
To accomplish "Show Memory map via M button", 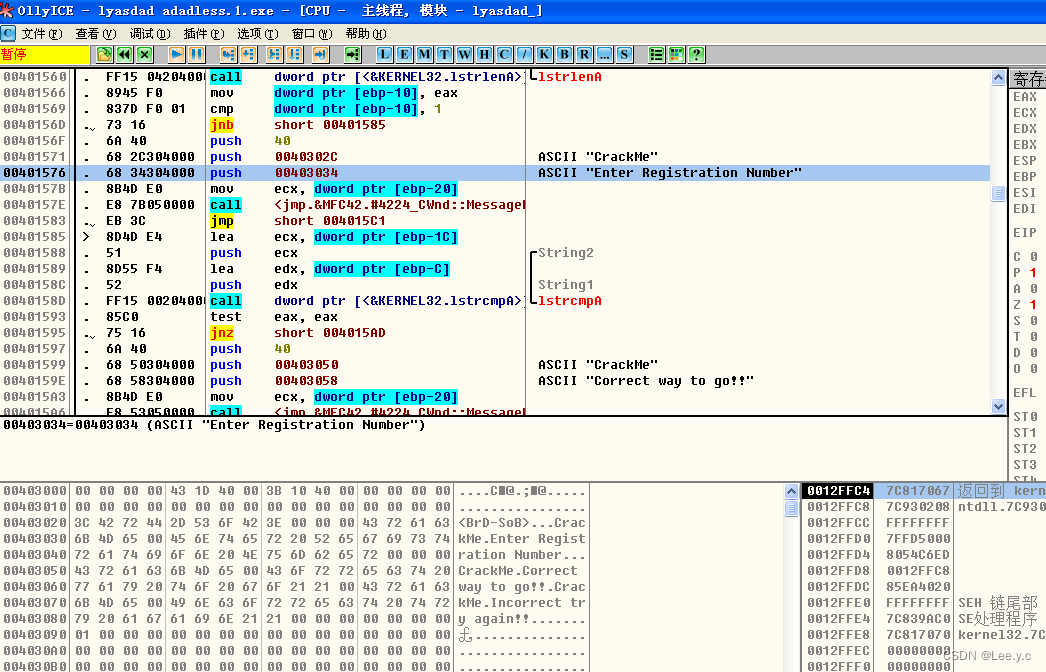I will coord(424,55).
